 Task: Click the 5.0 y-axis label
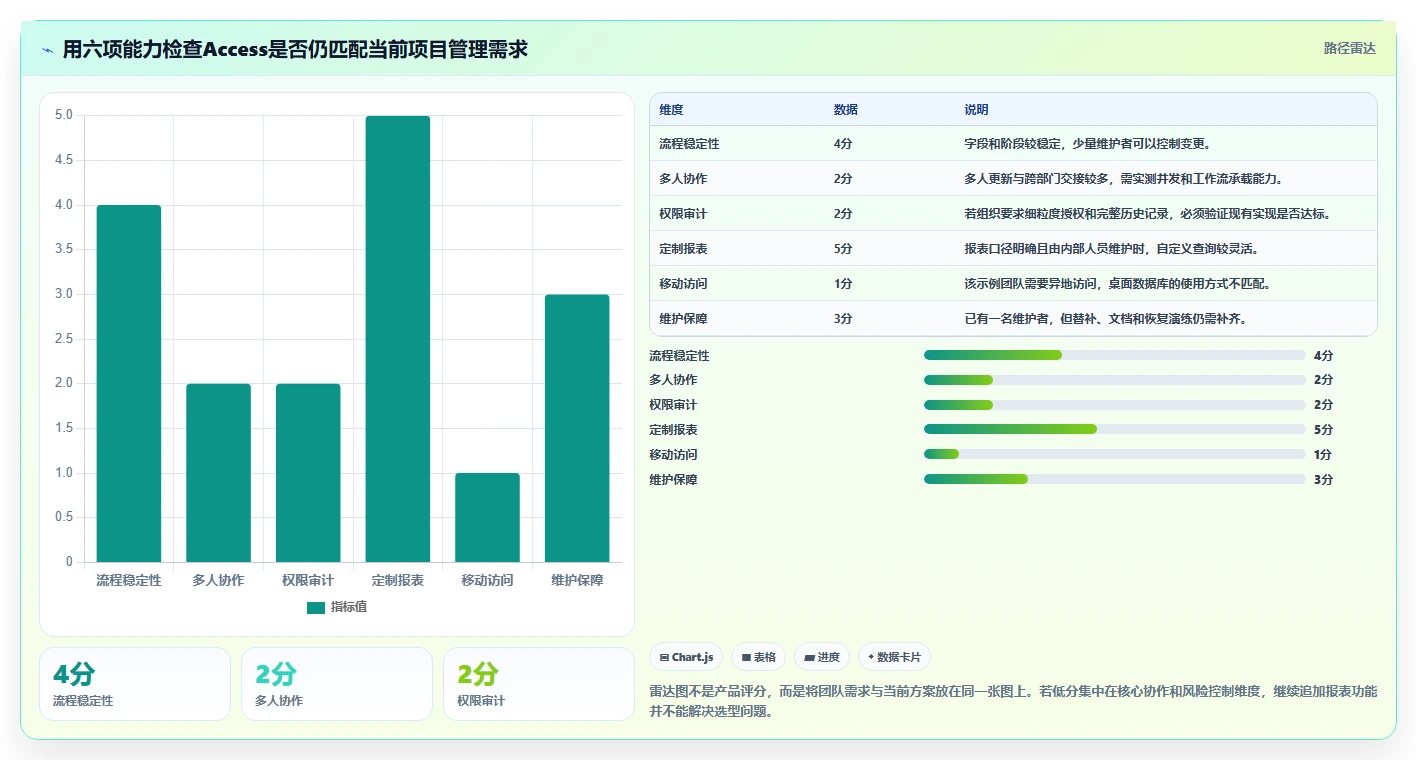(64, 115)
